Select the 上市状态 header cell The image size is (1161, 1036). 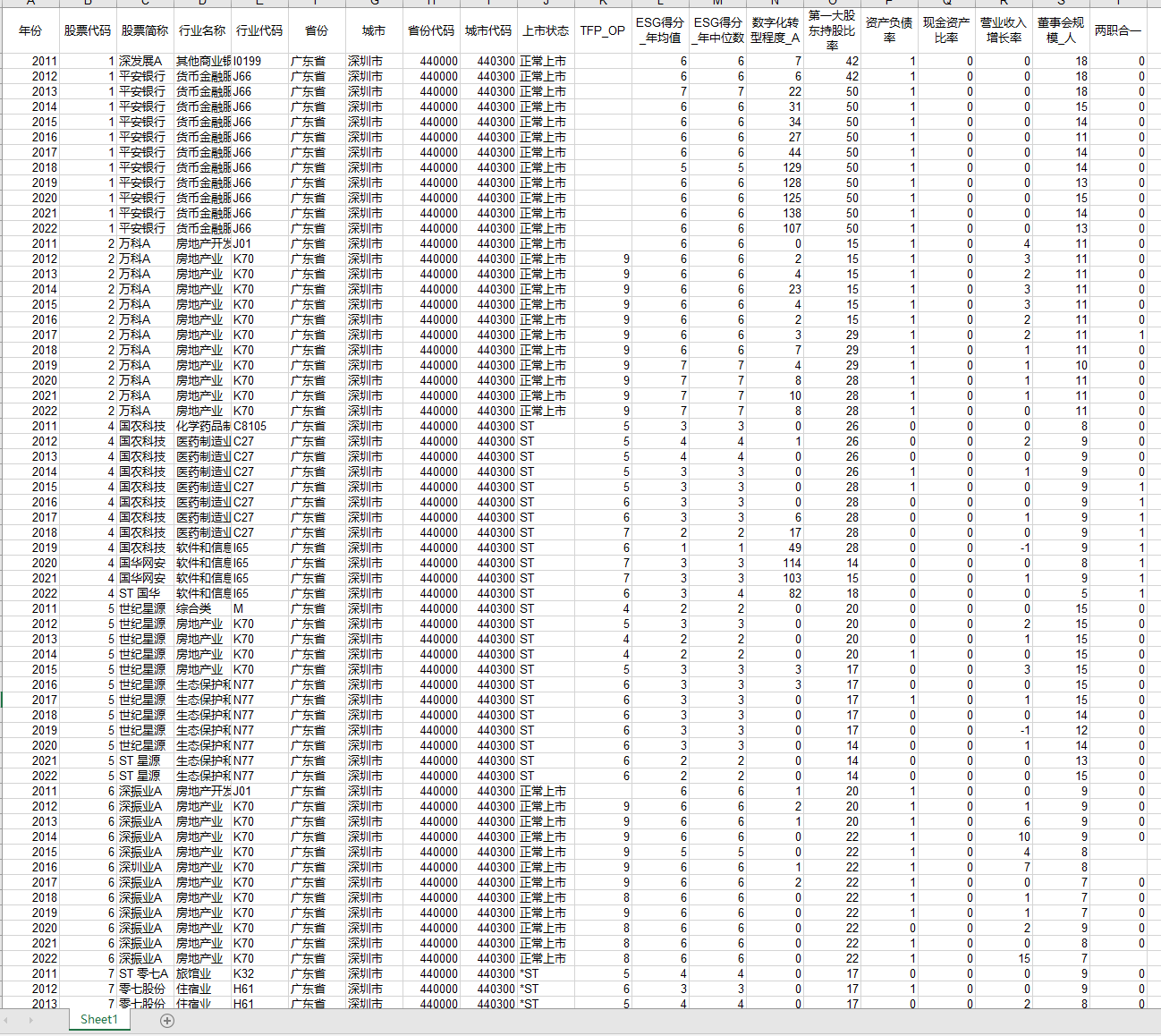[546, 30]
